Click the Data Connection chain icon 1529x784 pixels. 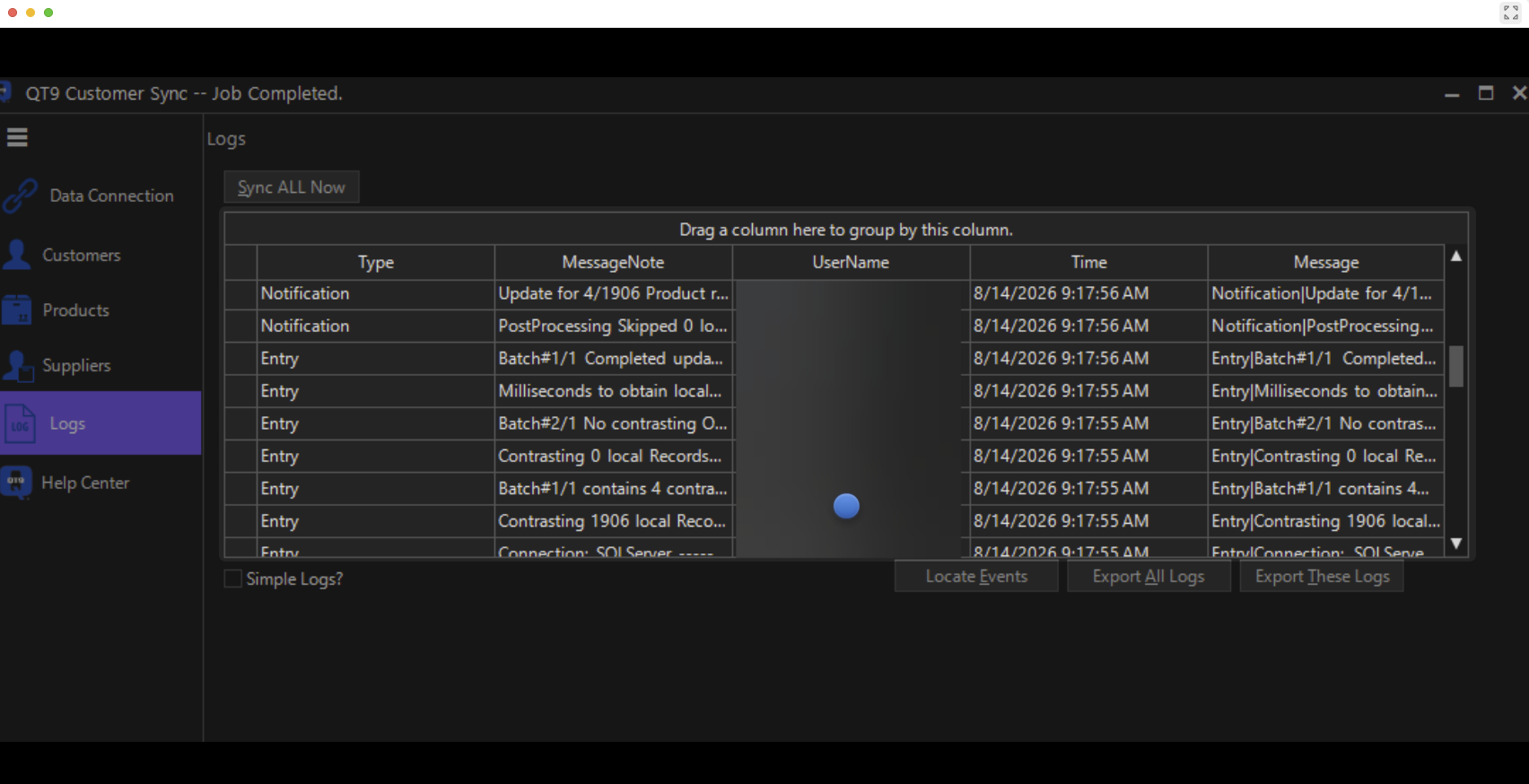coord(20,196)
